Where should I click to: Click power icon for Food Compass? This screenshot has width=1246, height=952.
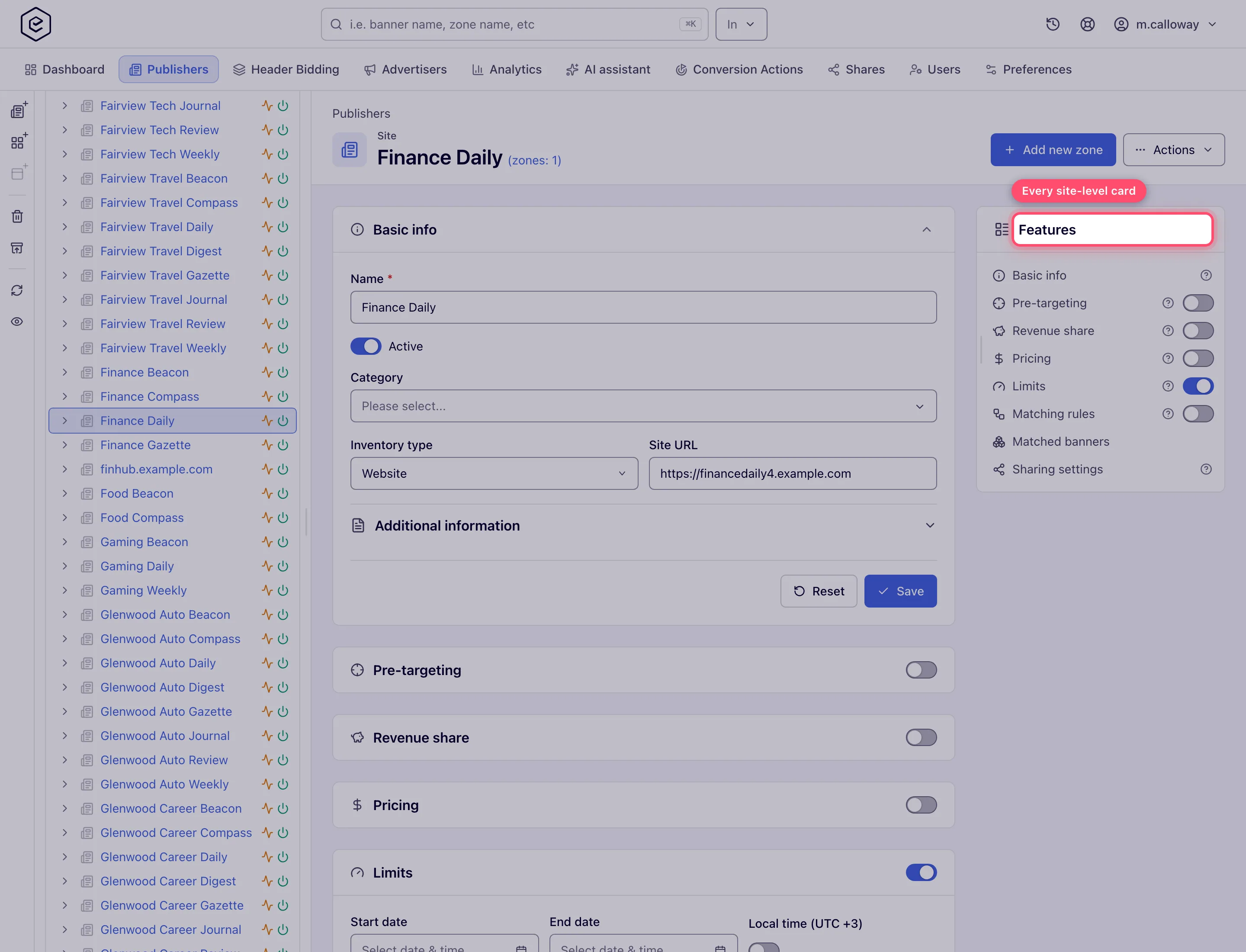click(x=283, y=518)
